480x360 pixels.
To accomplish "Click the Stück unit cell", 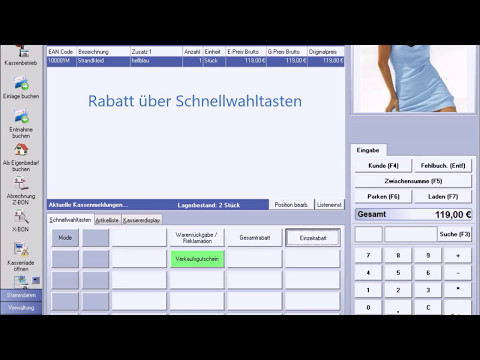I will click(x=214, y=61).
